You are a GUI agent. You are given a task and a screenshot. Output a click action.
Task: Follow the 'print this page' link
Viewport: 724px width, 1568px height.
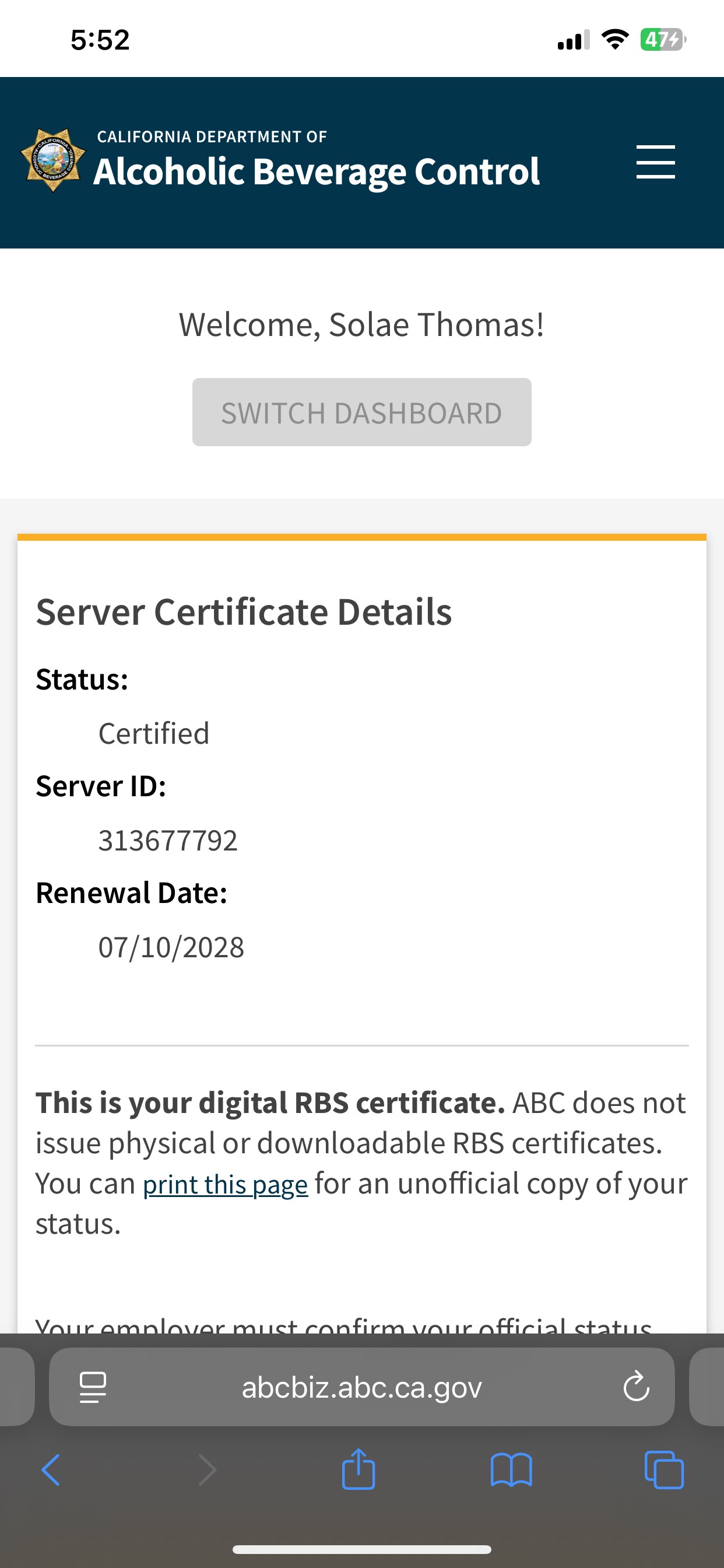(x=225, y=1185)
